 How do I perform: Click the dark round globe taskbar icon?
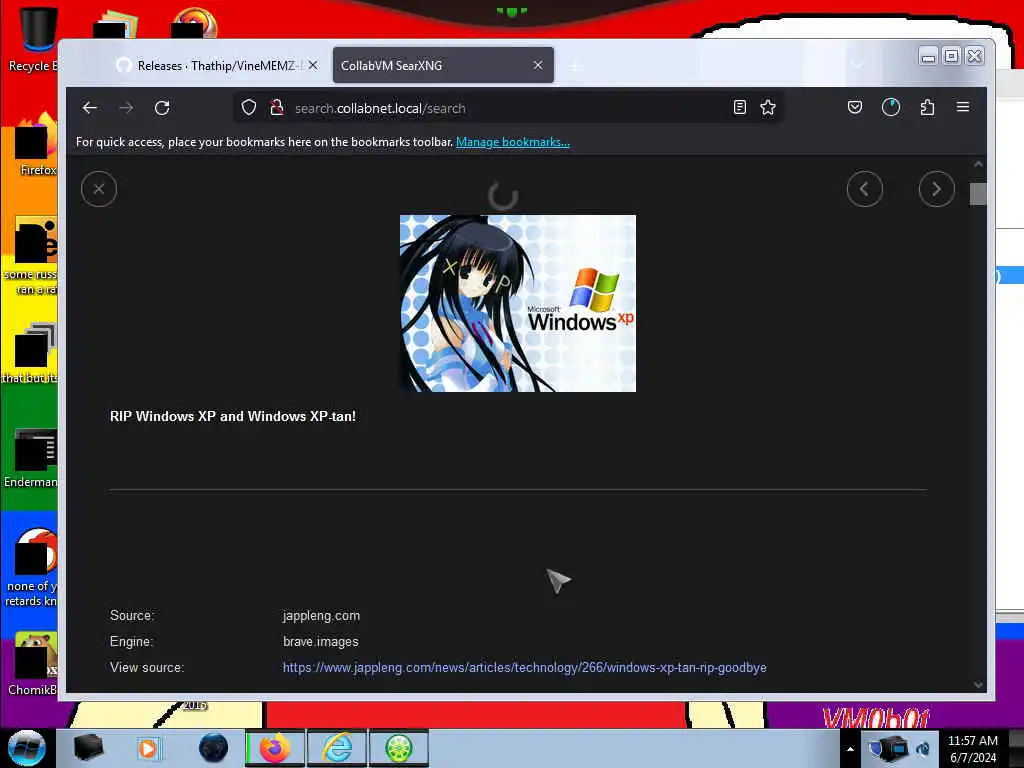(x=213, y=748)
